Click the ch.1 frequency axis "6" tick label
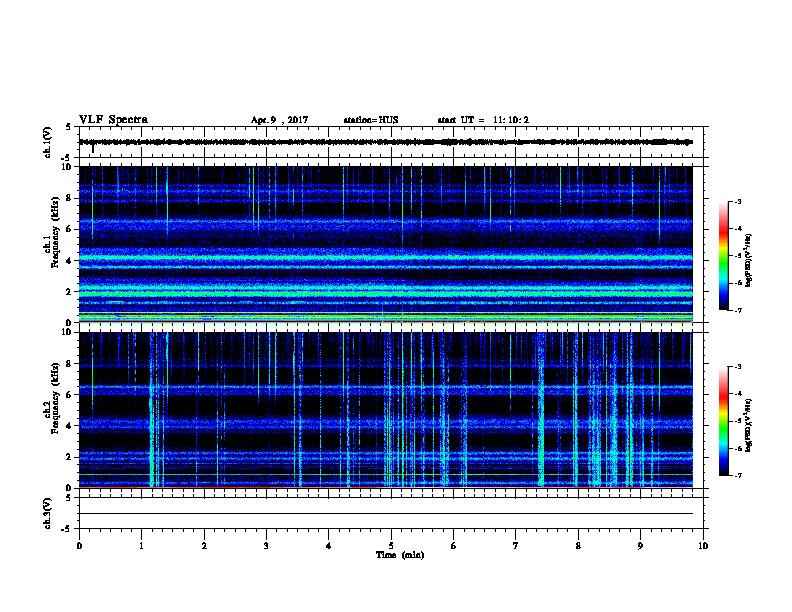792x612 pixels. point(69,229)
